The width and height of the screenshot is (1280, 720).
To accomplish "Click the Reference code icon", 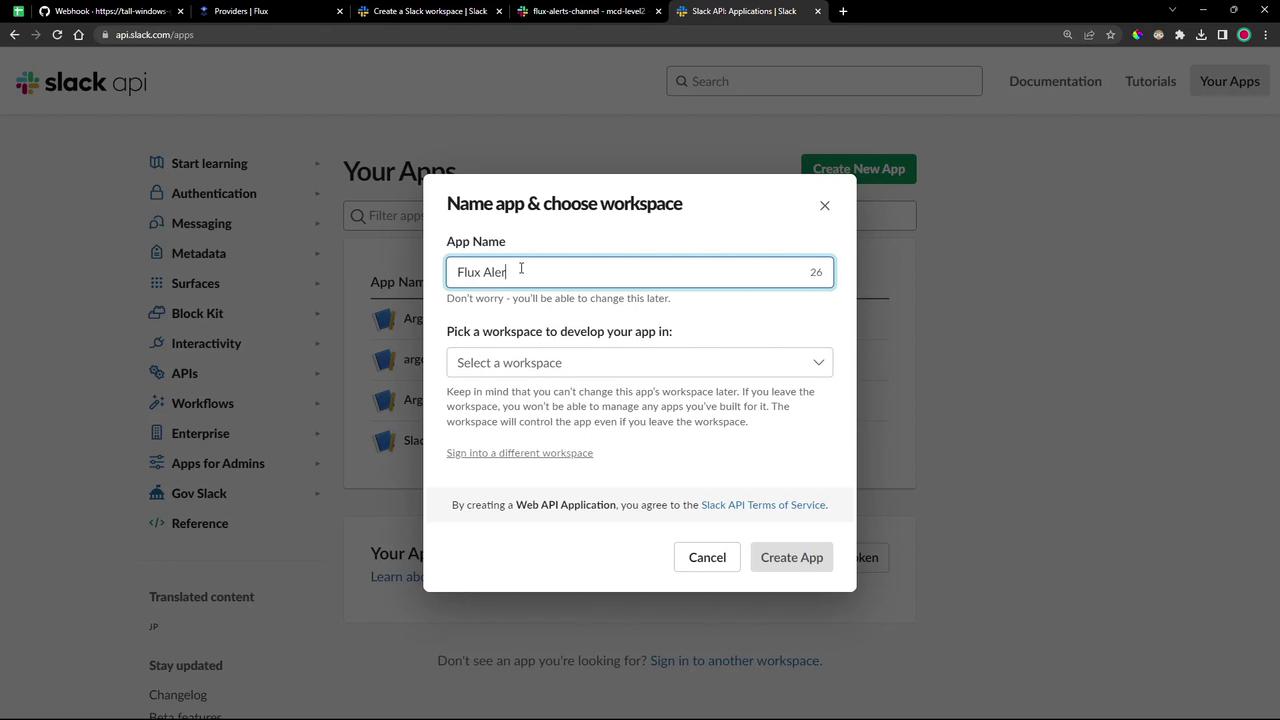I will coord(157,523).
